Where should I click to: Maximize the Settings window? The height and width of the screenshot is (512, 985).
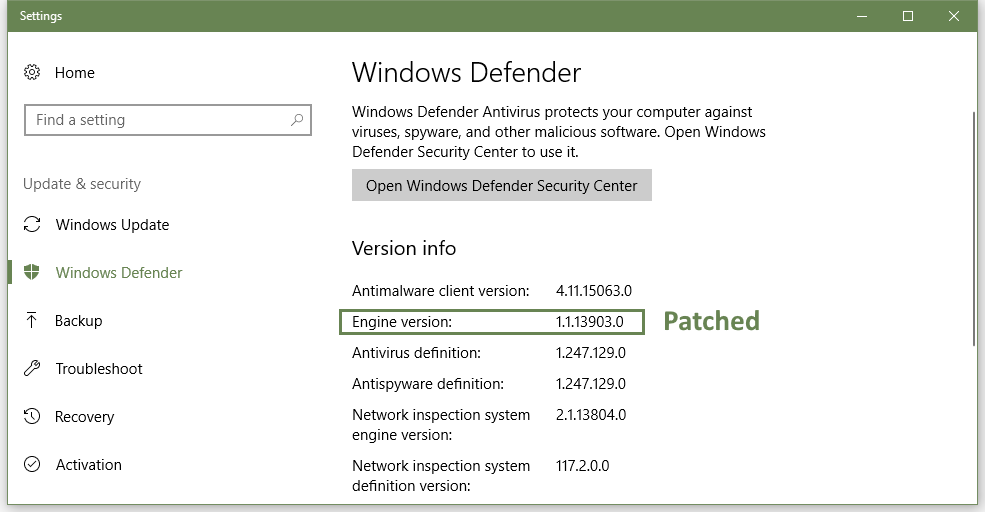908,16
